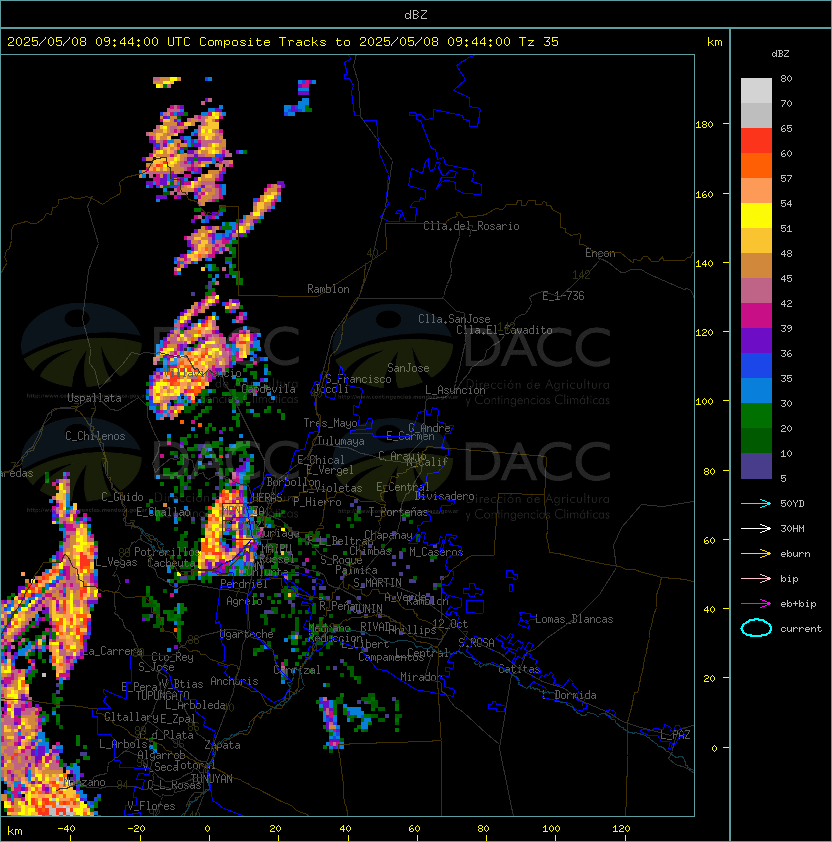Viewport: 832px width, 842px height.
Task: Click the Perdriel label
Action: [x=244, y=584]
